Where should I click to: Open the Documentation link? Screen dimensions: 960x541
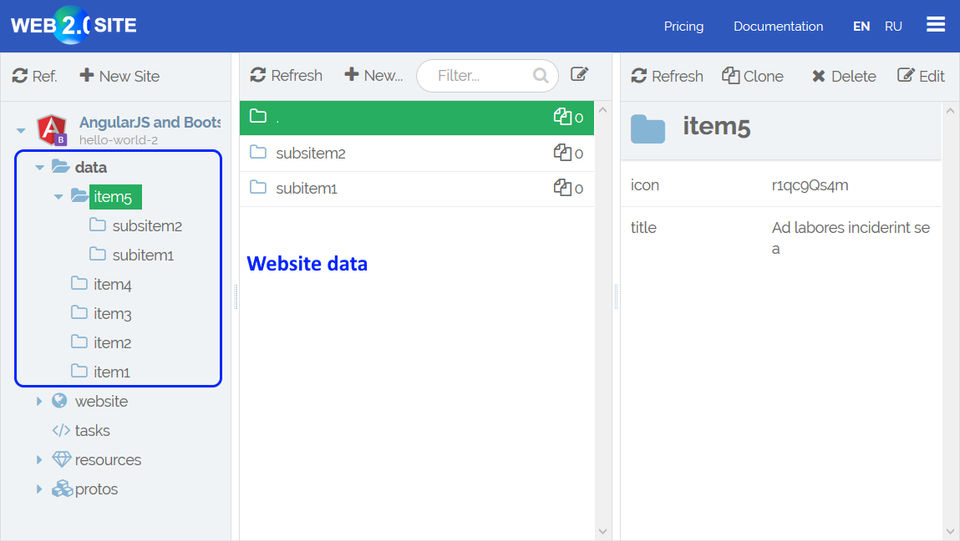pyautogui.click(x=778, y=26)
